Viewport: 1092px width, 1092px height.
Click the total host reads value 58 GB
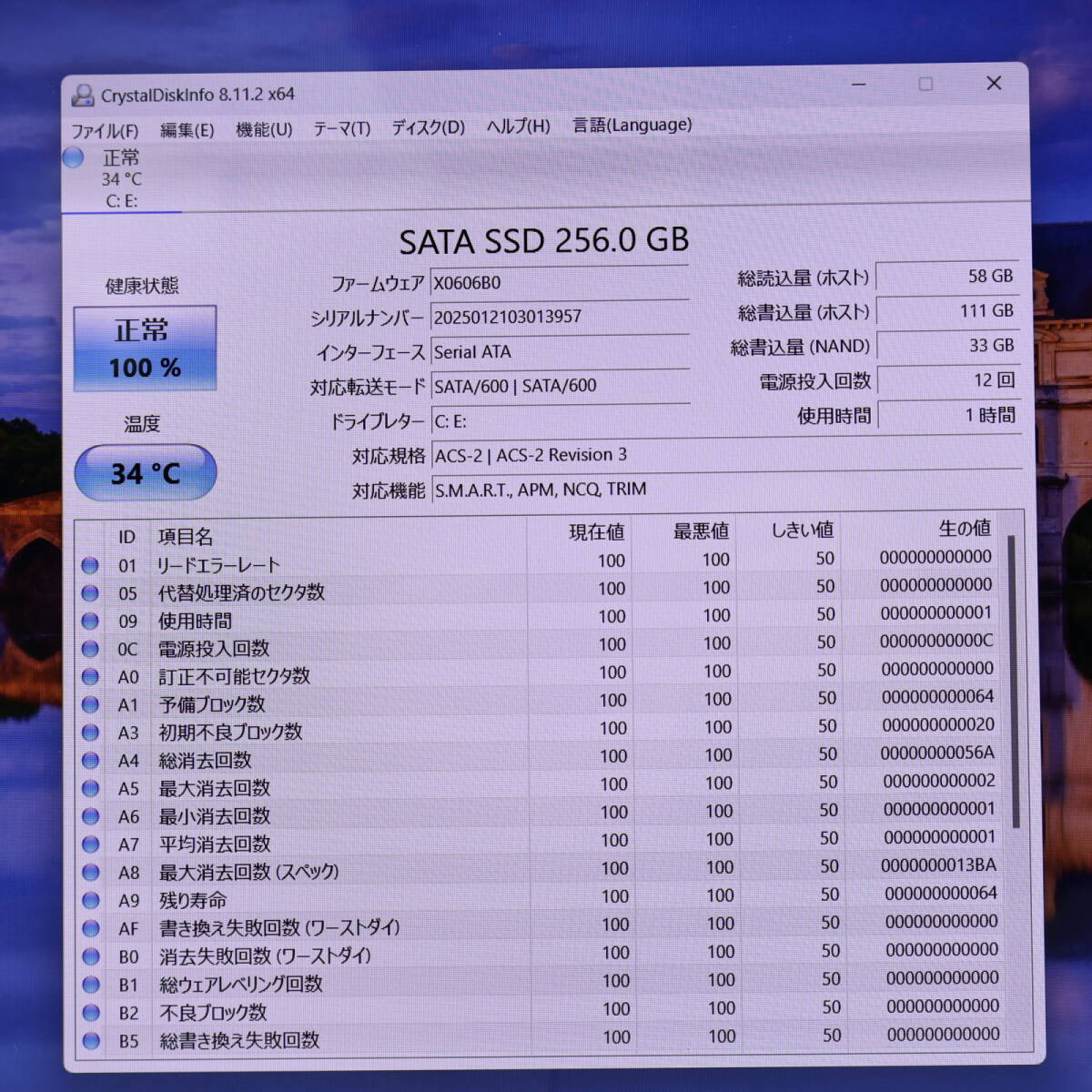[946, 277]
